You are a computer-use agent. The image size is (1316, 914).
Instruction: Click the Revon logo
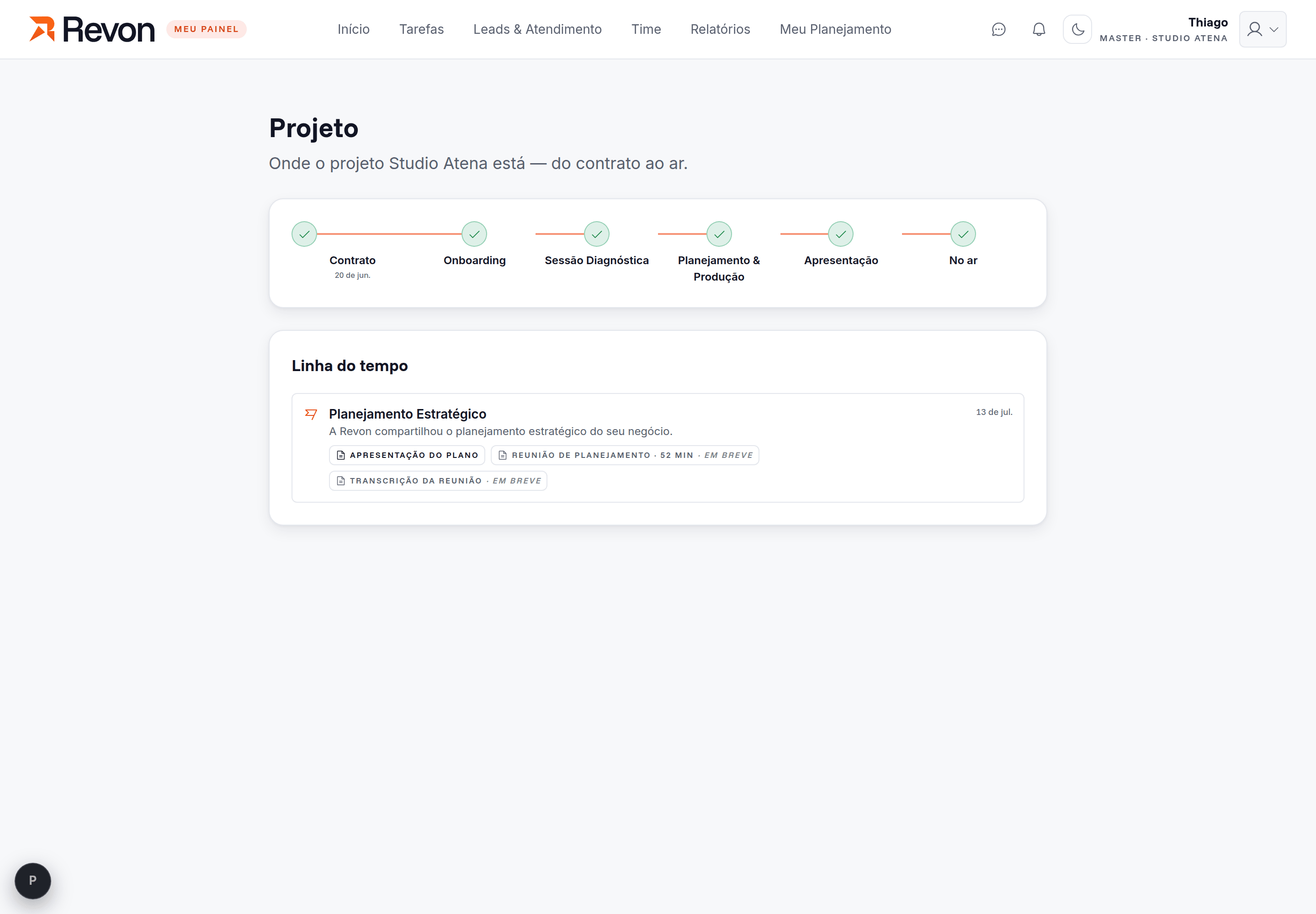click(92, 29)
